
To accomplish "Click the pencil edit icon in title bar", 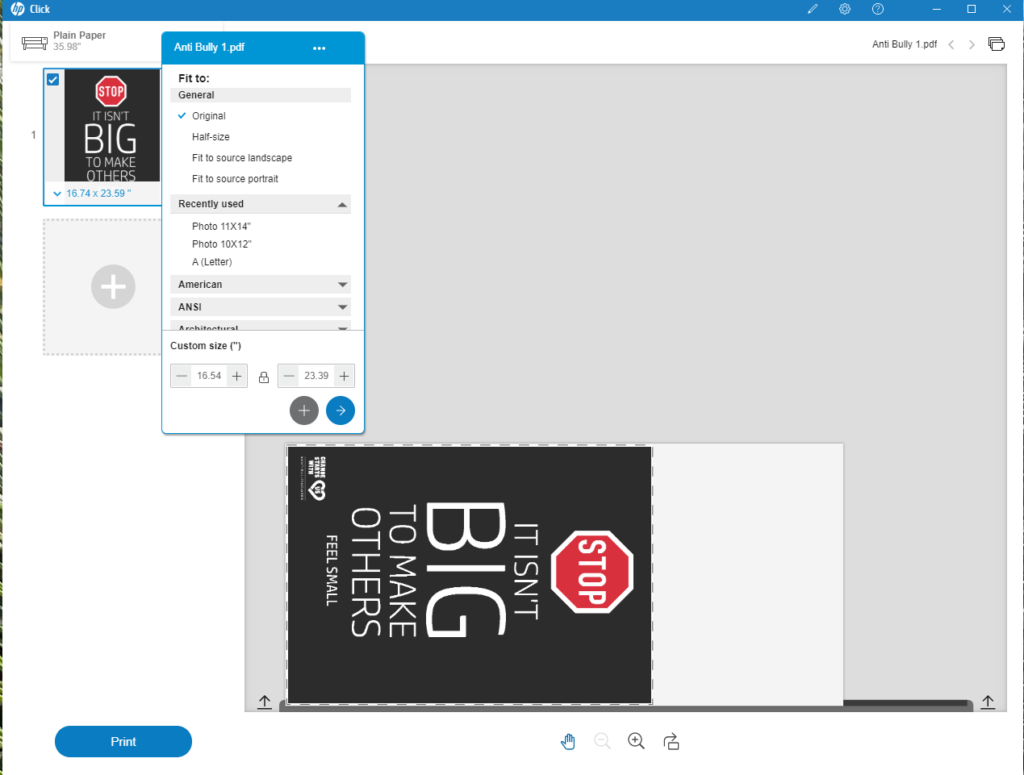I will 812,9.
